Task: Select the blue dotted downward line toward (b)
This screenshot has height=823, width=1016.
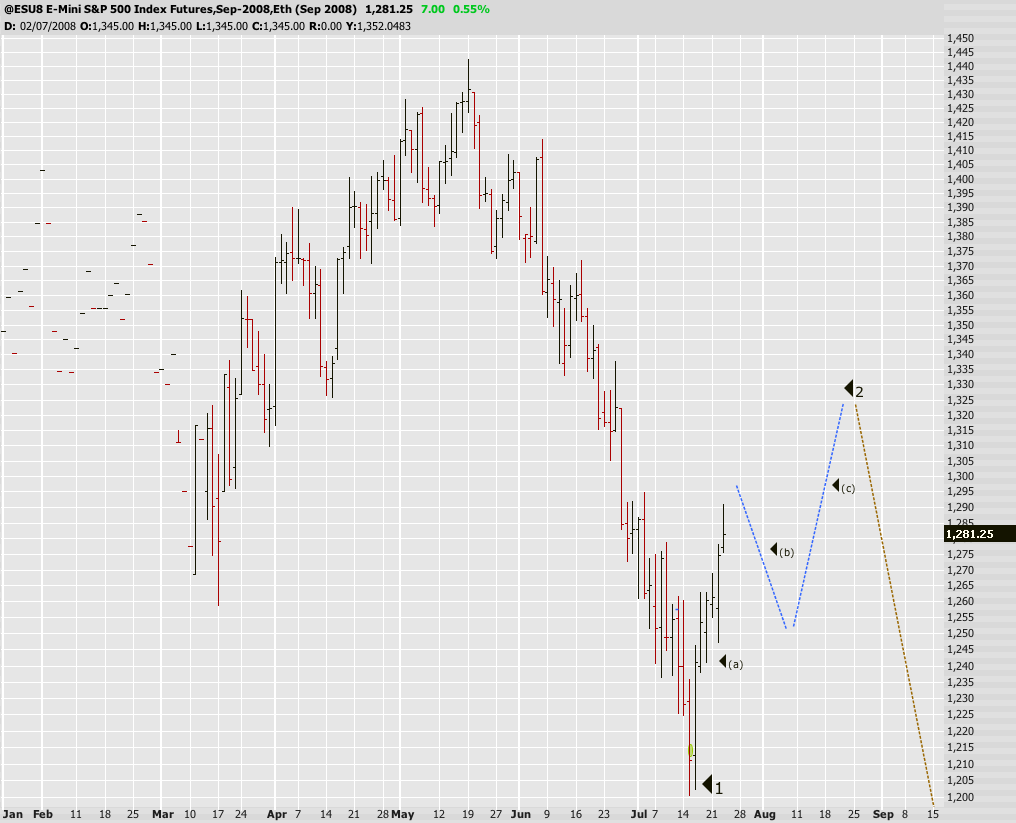Action: (x=765, y=560)
